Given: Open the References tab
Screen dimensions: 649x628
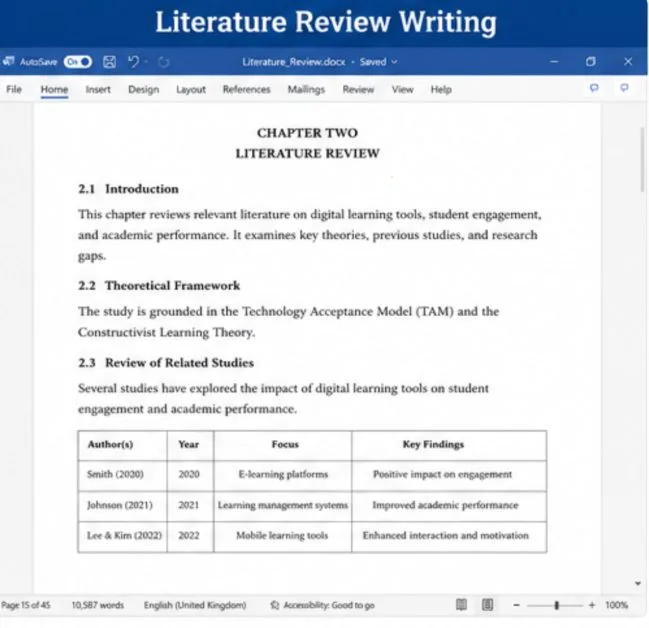Looking at the screenshot, I should point(246,89).
